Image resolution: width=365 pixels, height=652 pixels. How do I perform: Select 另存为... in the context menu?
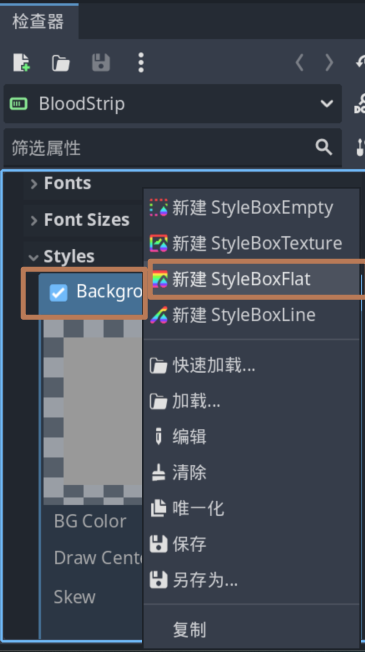[x=252, y=580]
